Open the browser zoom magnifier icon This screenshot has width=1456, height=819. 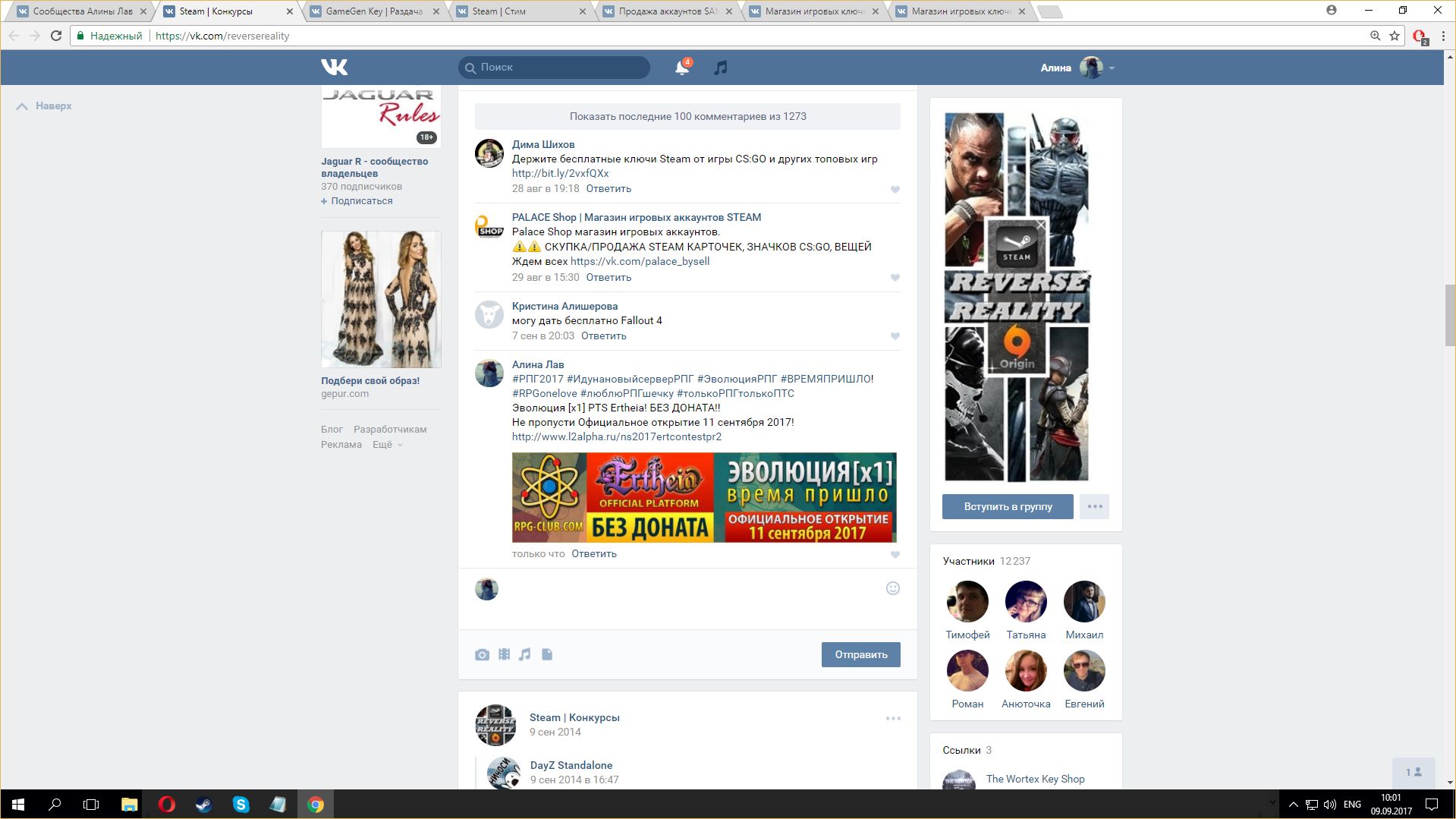1375,36
